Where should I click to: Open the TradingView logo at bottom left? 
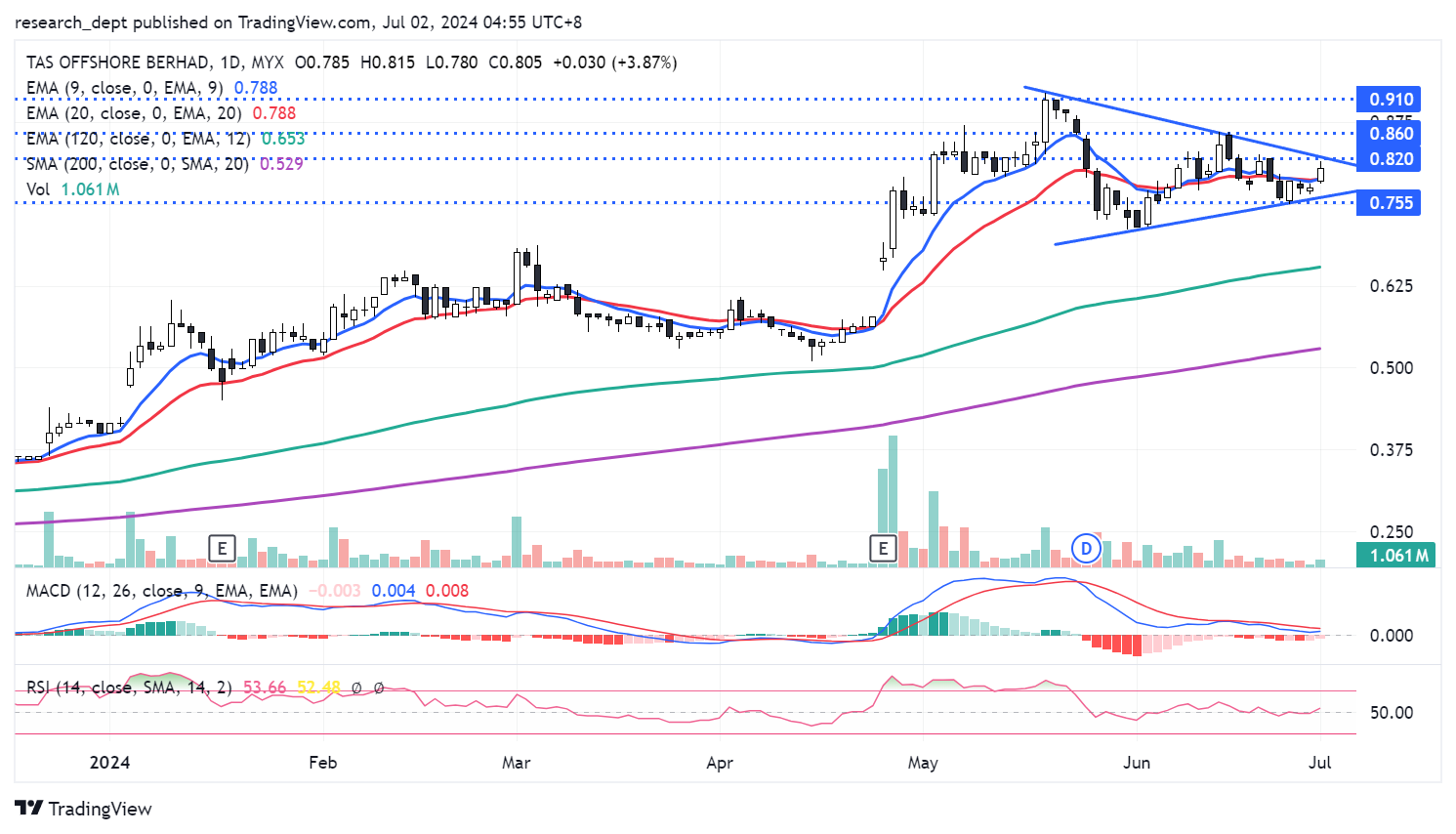click(x=84, y=809)
